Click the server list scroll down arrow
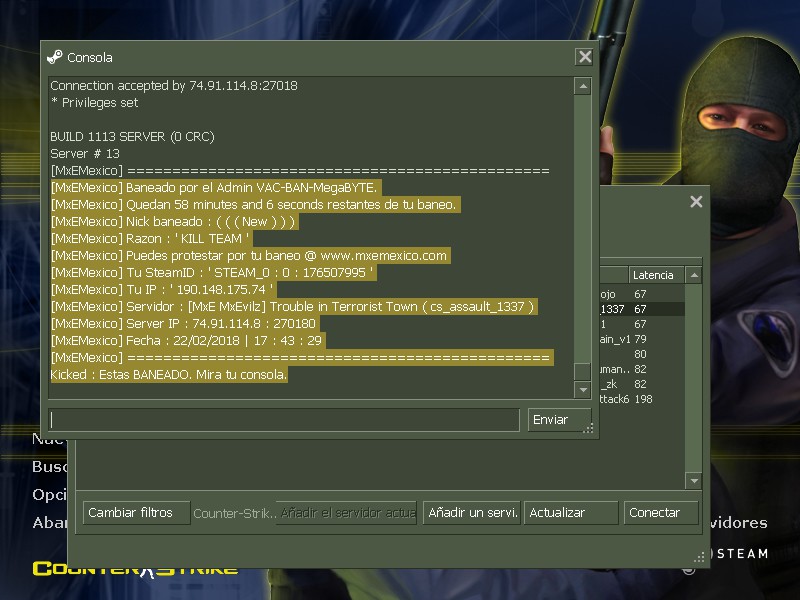 (x=693, y=480)
